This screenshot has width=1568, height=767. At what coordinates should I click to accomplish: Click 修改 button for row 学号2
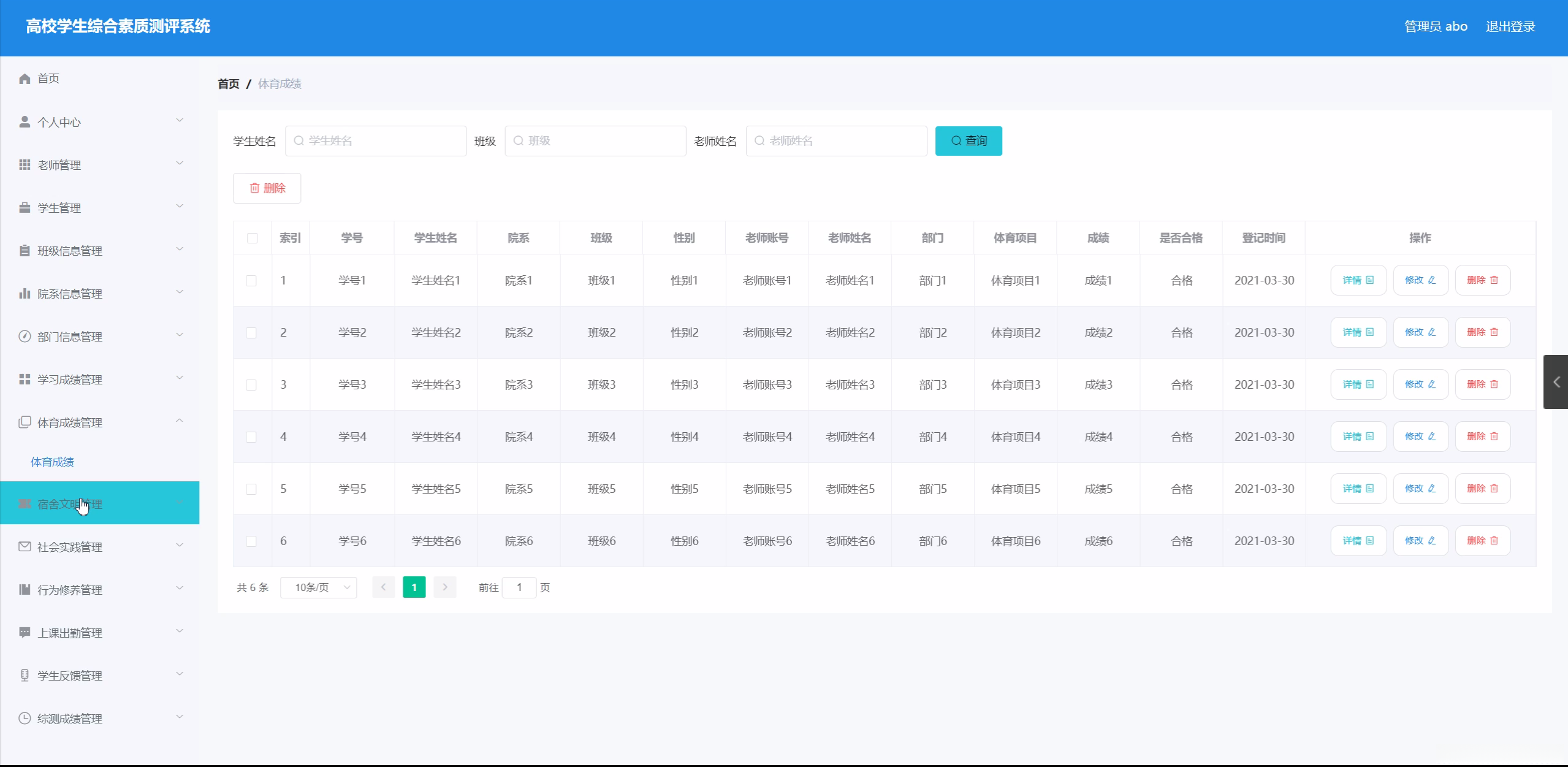tap(1420, 332)
